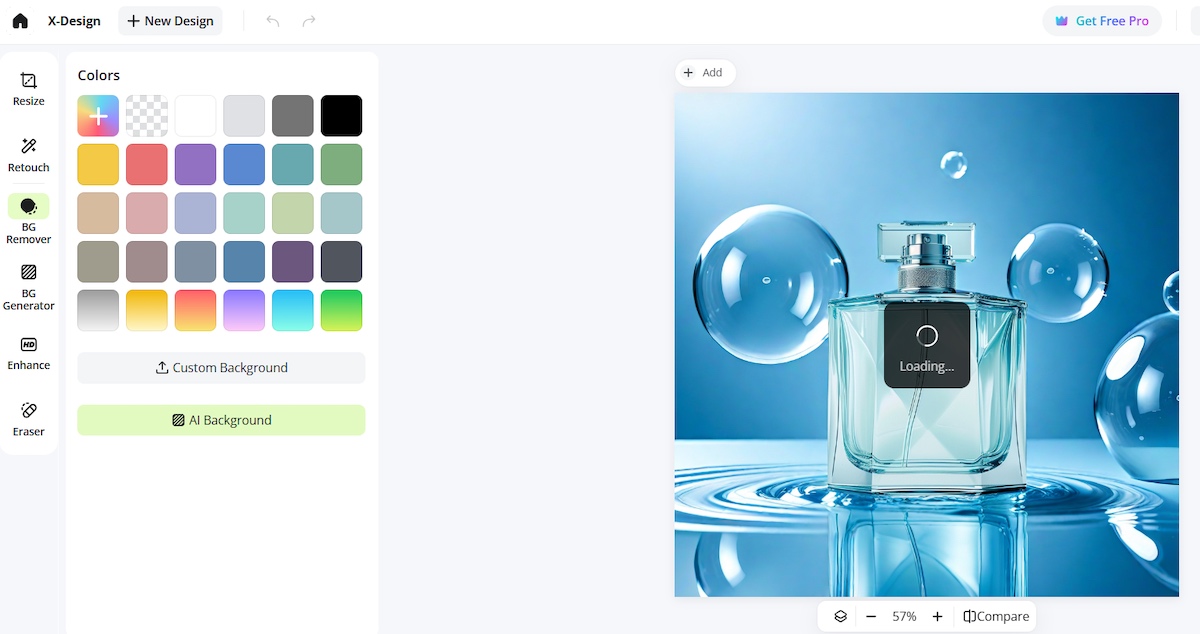Screen dimensions: 1200x634
Task: Click the AI Background button
Action: [221, 420]
